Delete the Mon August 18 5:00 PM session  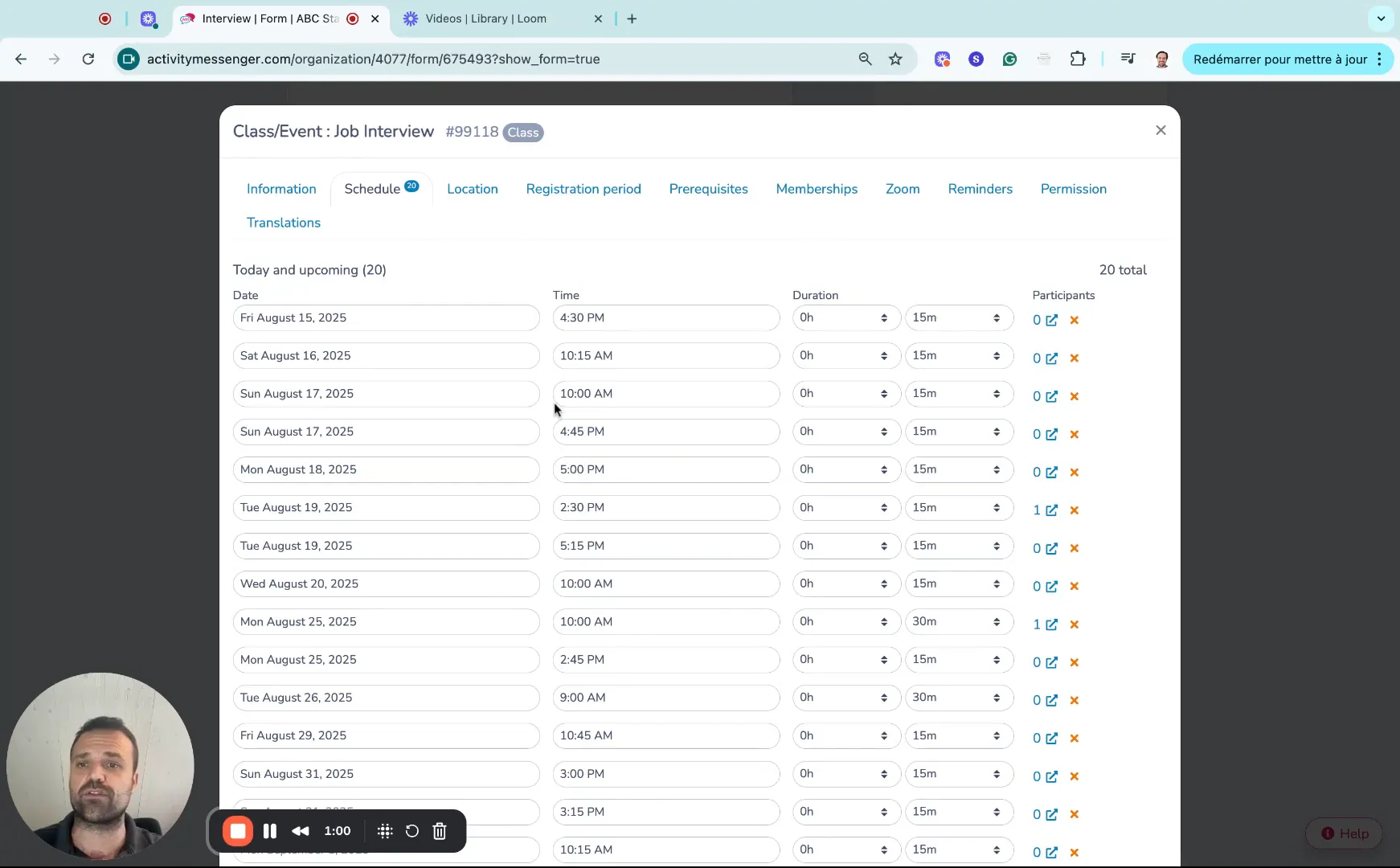click(x=1075, y=473)
